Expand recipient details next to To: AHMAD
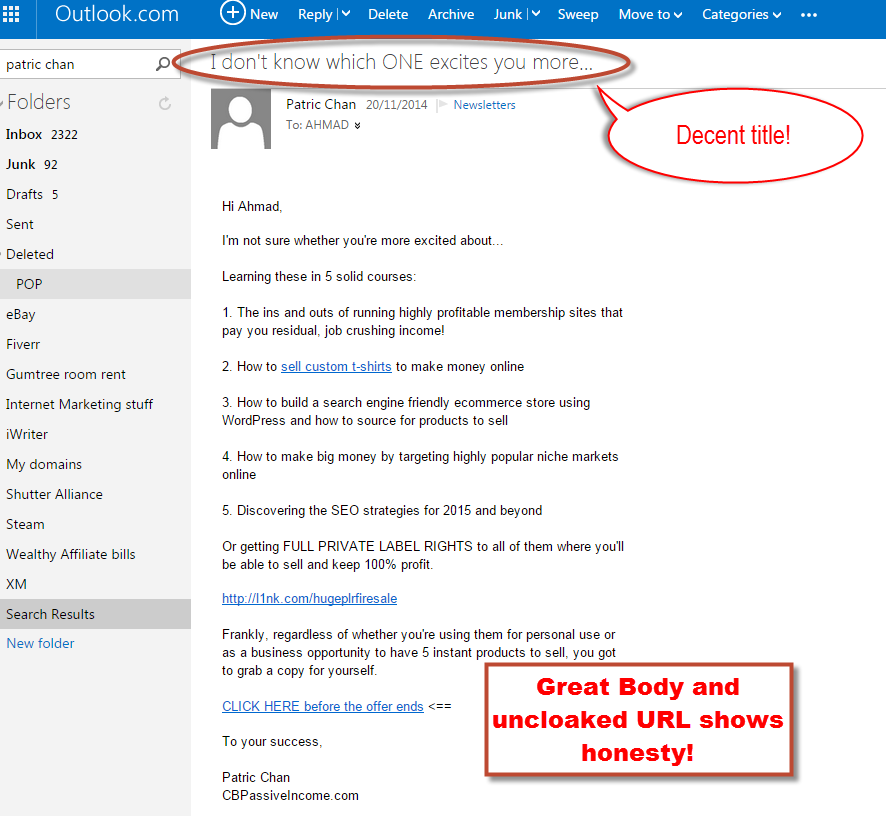This screenshot has height=816, width=886. [x=357, y=125]
